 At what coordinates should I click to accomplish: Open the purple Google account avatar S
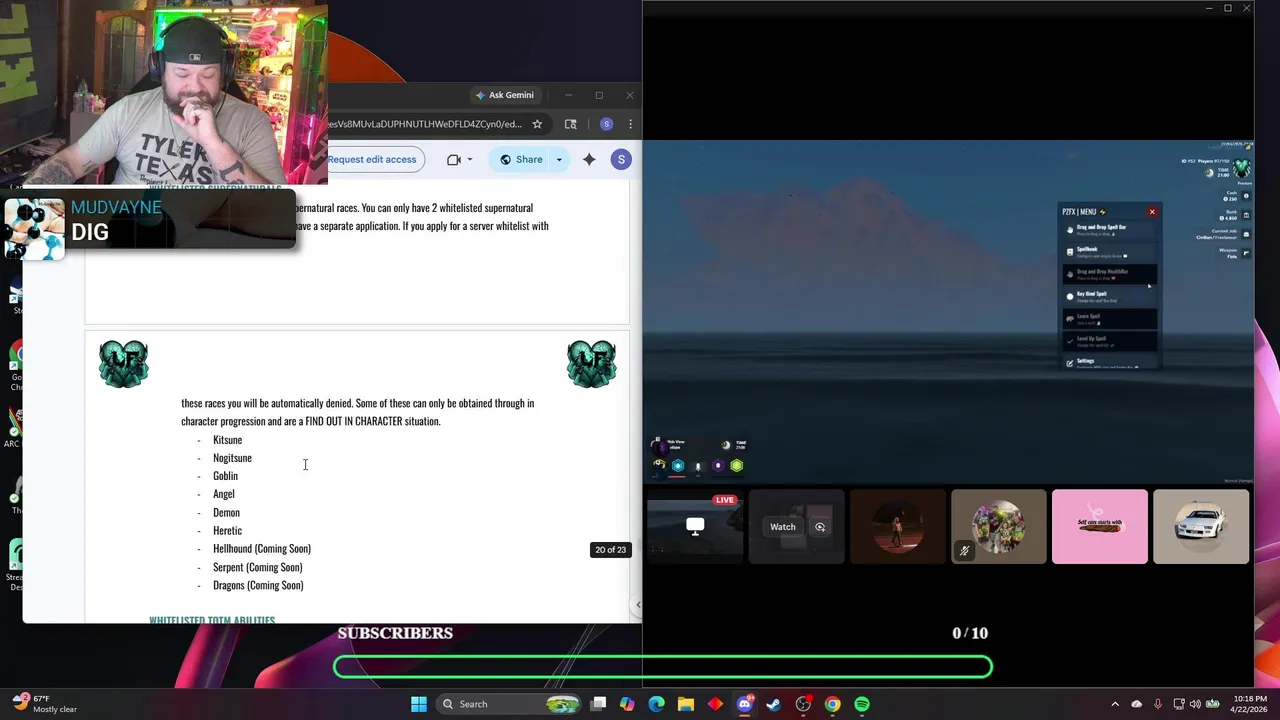coord(621,160)
